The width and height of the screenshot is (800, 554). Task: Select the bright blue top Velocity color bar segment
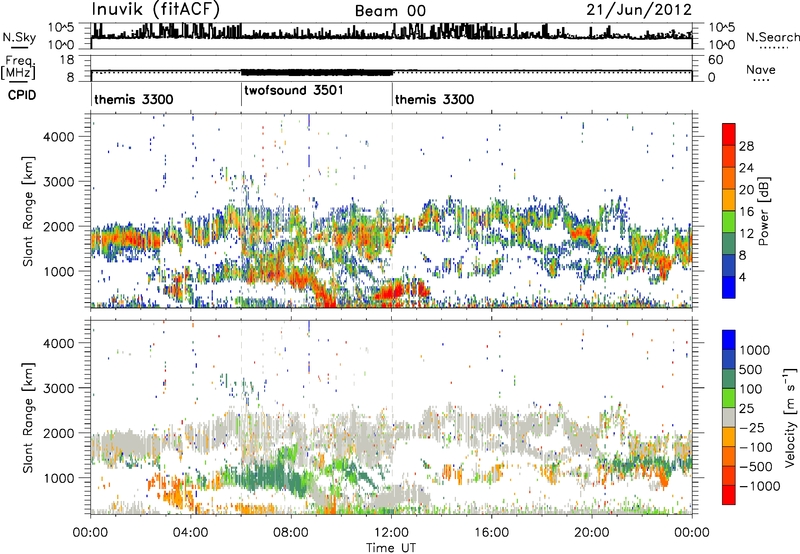729,340
